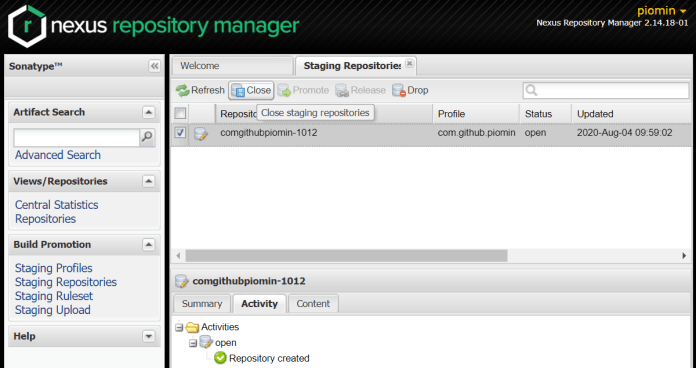Open the Central Statistics link
Viewport: 696px width, 368px height.
tap(56, 205)
